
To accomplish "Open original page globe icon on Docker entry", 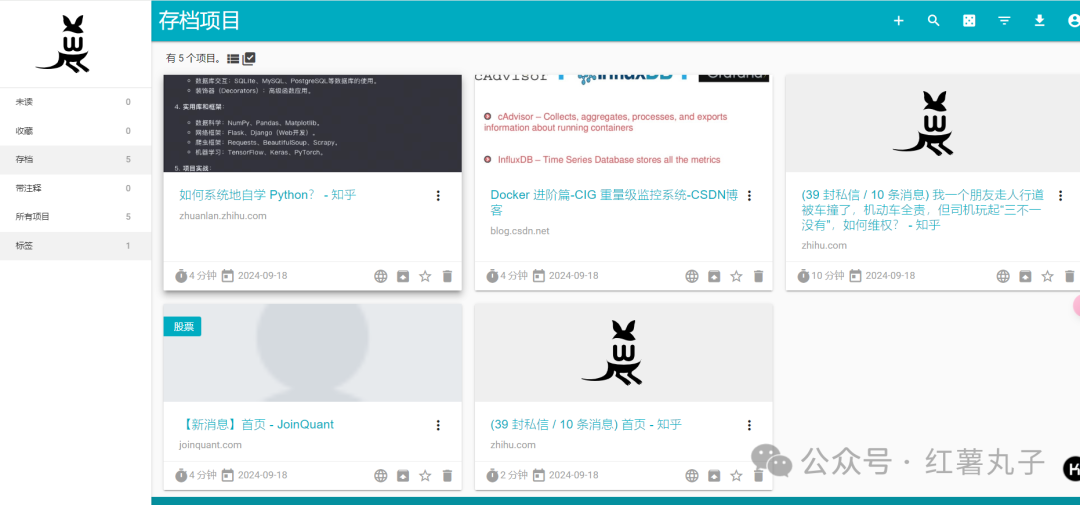I will pyautogui.click(x=692, y=276).
